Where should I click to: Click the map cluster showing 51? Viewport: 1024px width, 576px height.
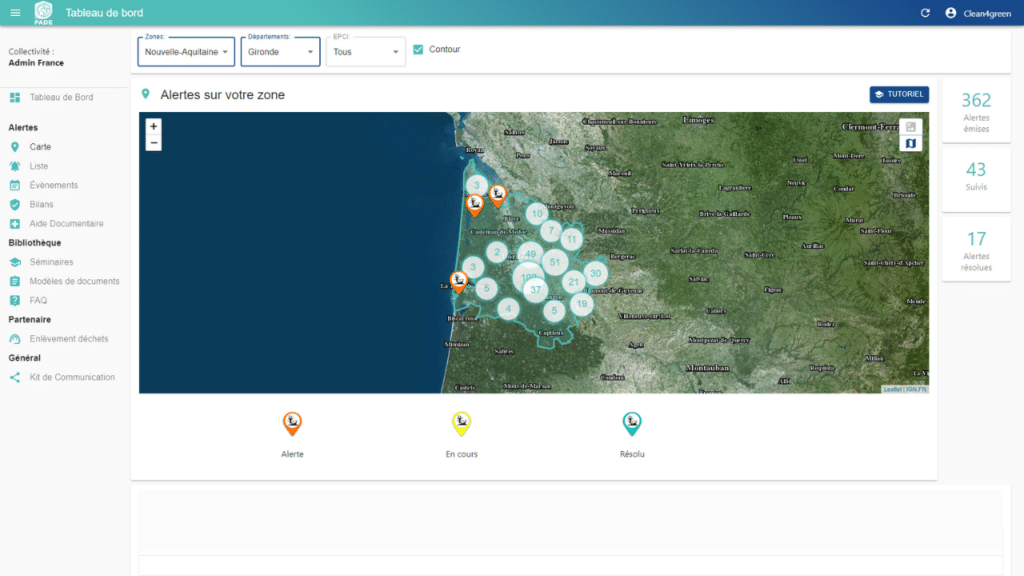coord(555,263)
